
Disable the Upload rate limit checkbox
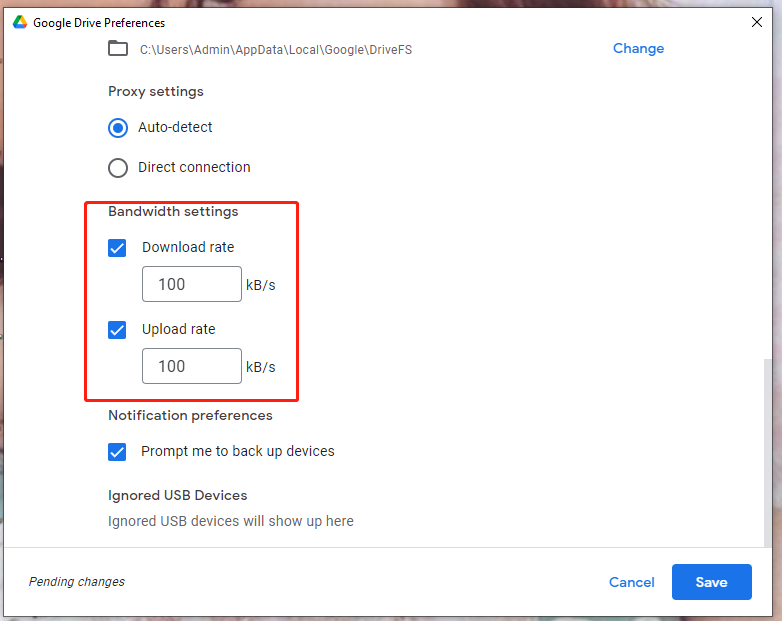118,330
